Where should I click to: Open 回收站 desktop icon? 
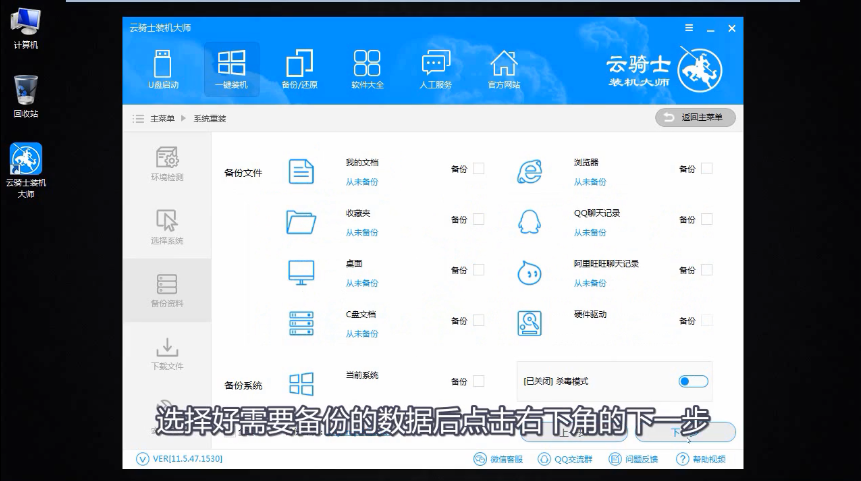point(25,97)
